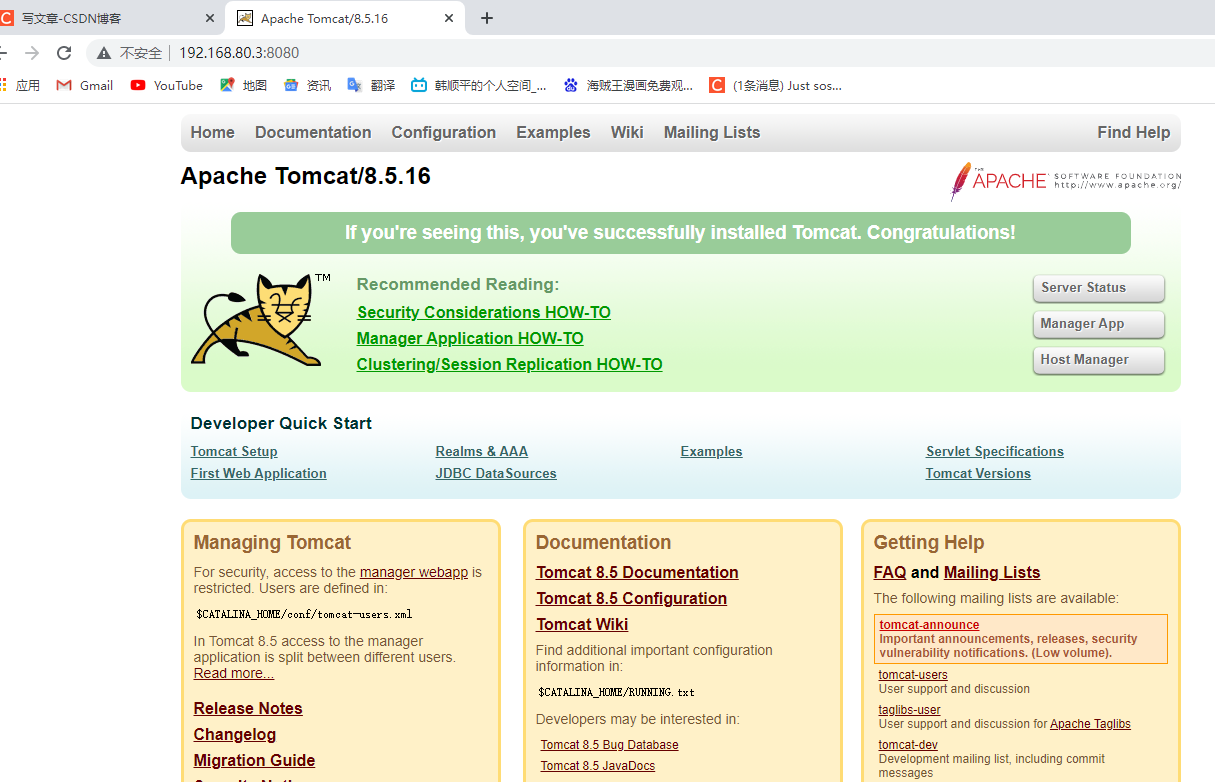Screen dimensions: 1215x782
Task: Open Examples in the top navigation bar
Action: pos(553,132)
